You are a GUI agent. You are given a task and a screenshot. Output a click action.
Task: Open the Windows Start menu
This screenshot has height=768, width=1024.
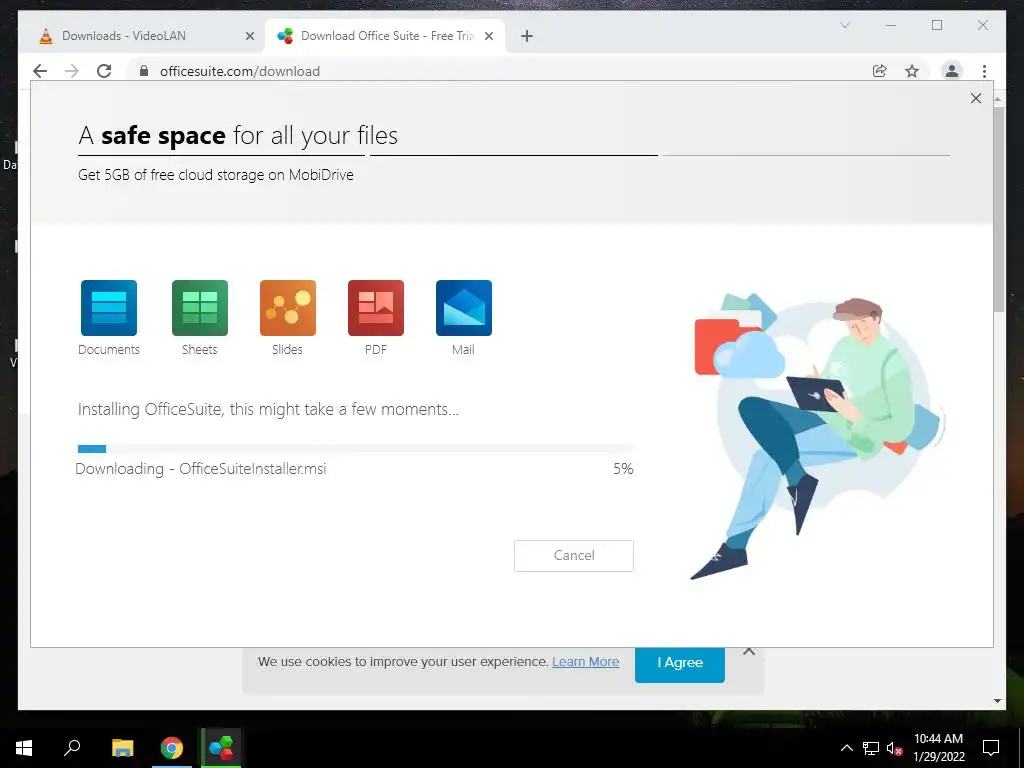24,748
